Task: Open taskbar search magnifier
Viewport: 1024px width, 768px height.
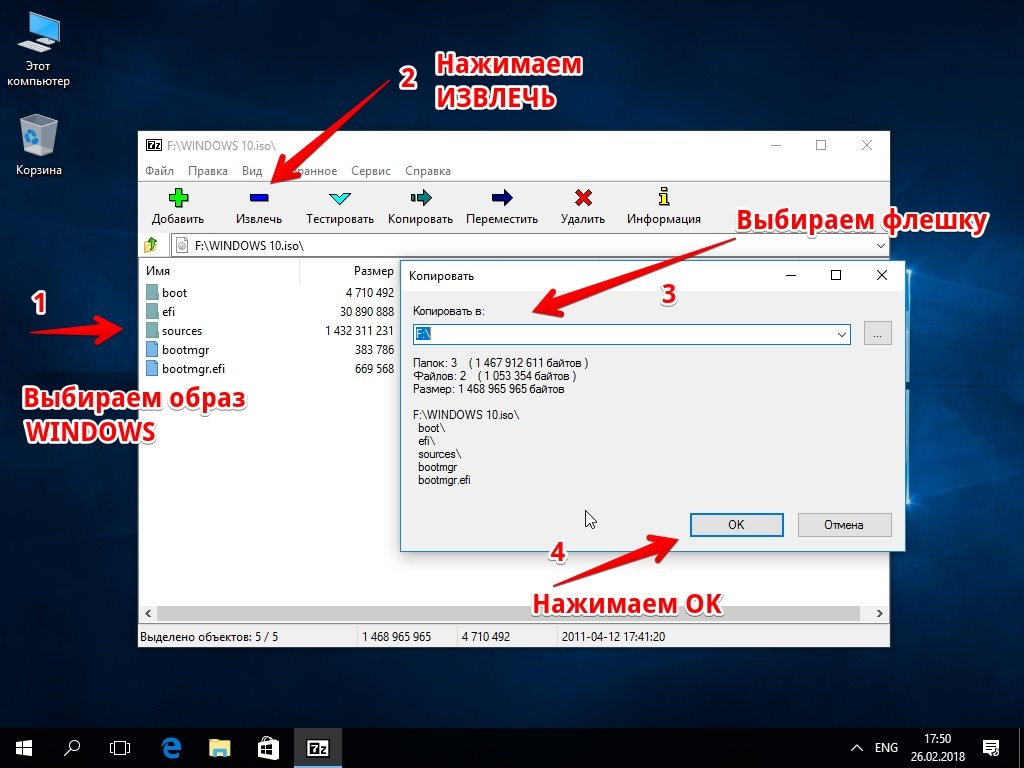Action: tap(72, 748)
